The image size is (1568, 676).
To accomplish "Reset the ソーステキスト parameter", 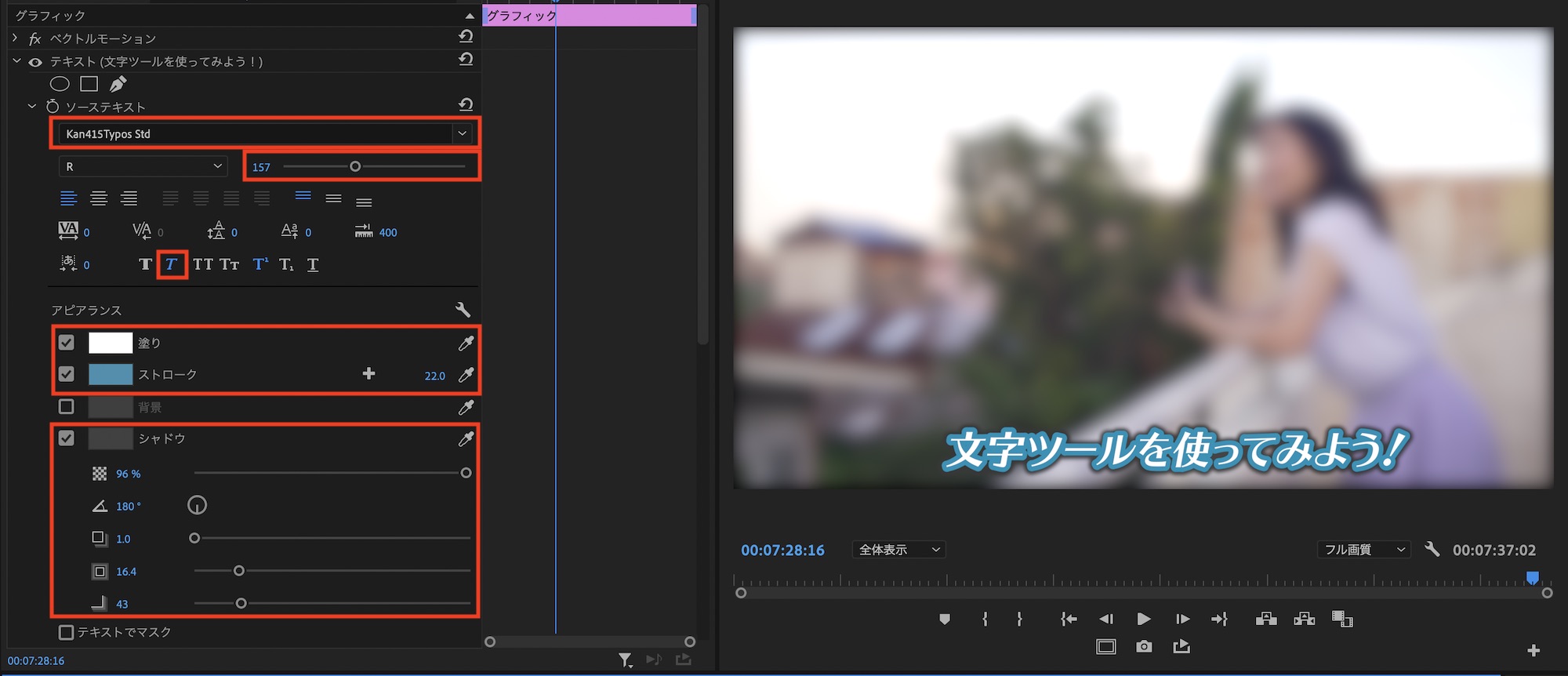I will (466, 105).
